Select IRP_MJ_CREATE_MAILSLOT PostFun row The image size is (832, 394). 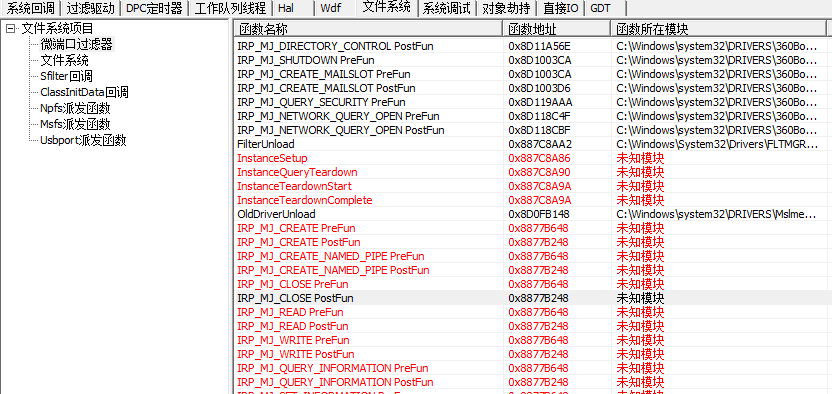(x=530, y=88)
